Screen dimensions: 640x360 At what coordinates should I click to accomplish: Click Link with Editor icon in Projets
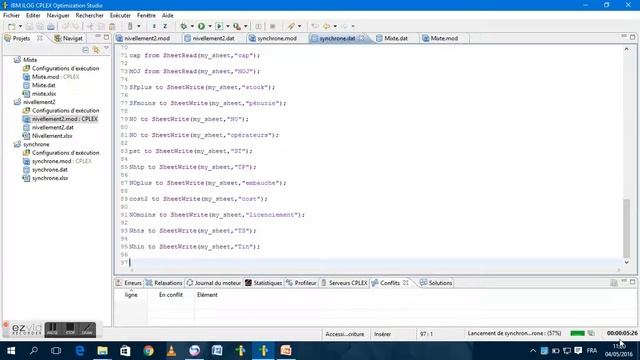pyautogui.click(x=96, y=50)
